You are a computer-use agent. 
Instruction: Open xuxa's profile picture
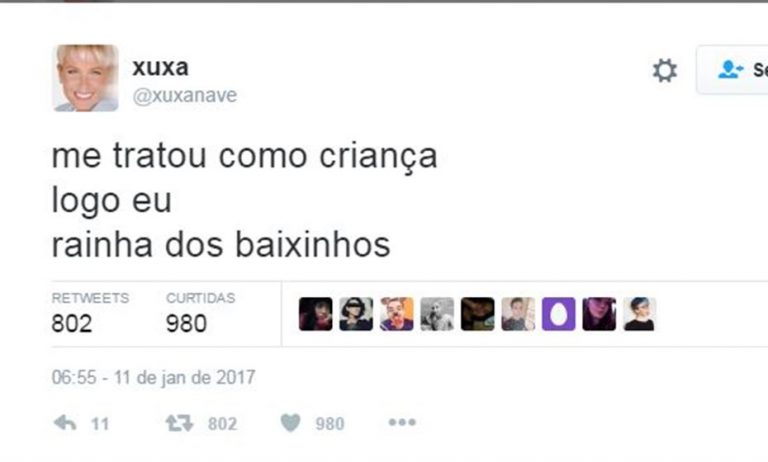(86, 78)
